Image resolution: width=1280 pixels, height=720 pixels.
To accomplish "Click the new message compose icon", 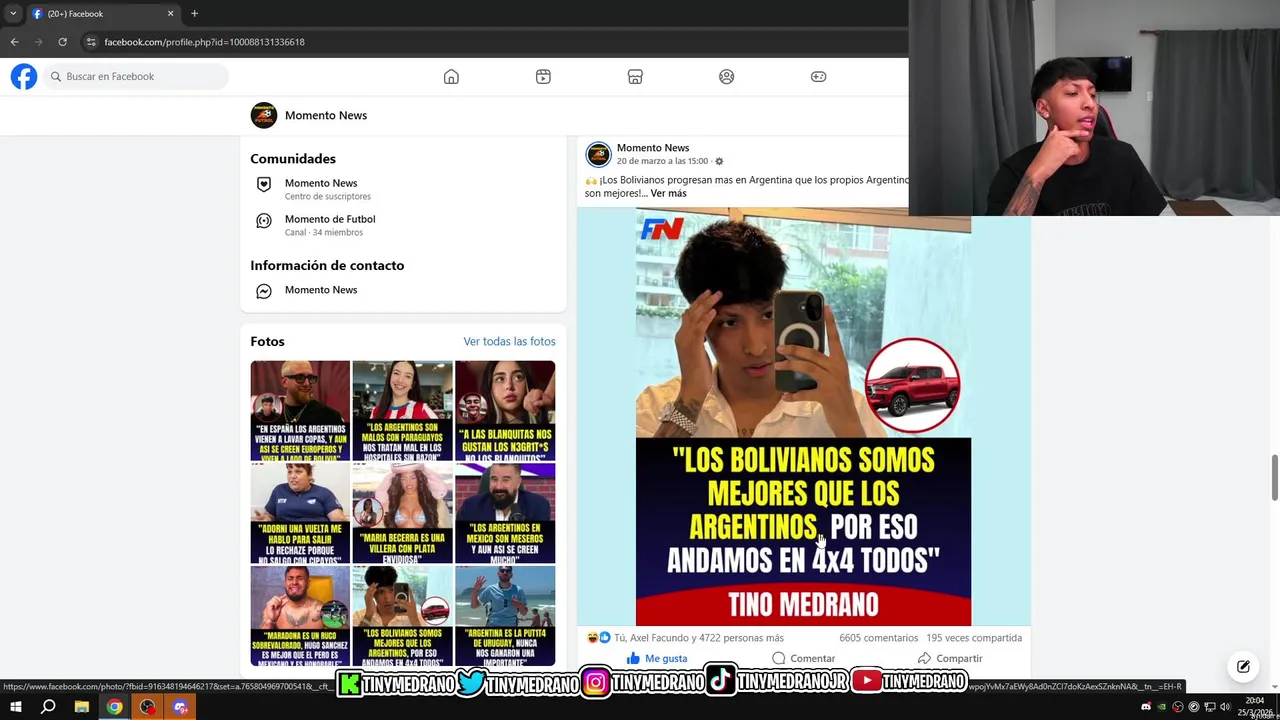I will pyautogui.click(x=1243, y=666).
